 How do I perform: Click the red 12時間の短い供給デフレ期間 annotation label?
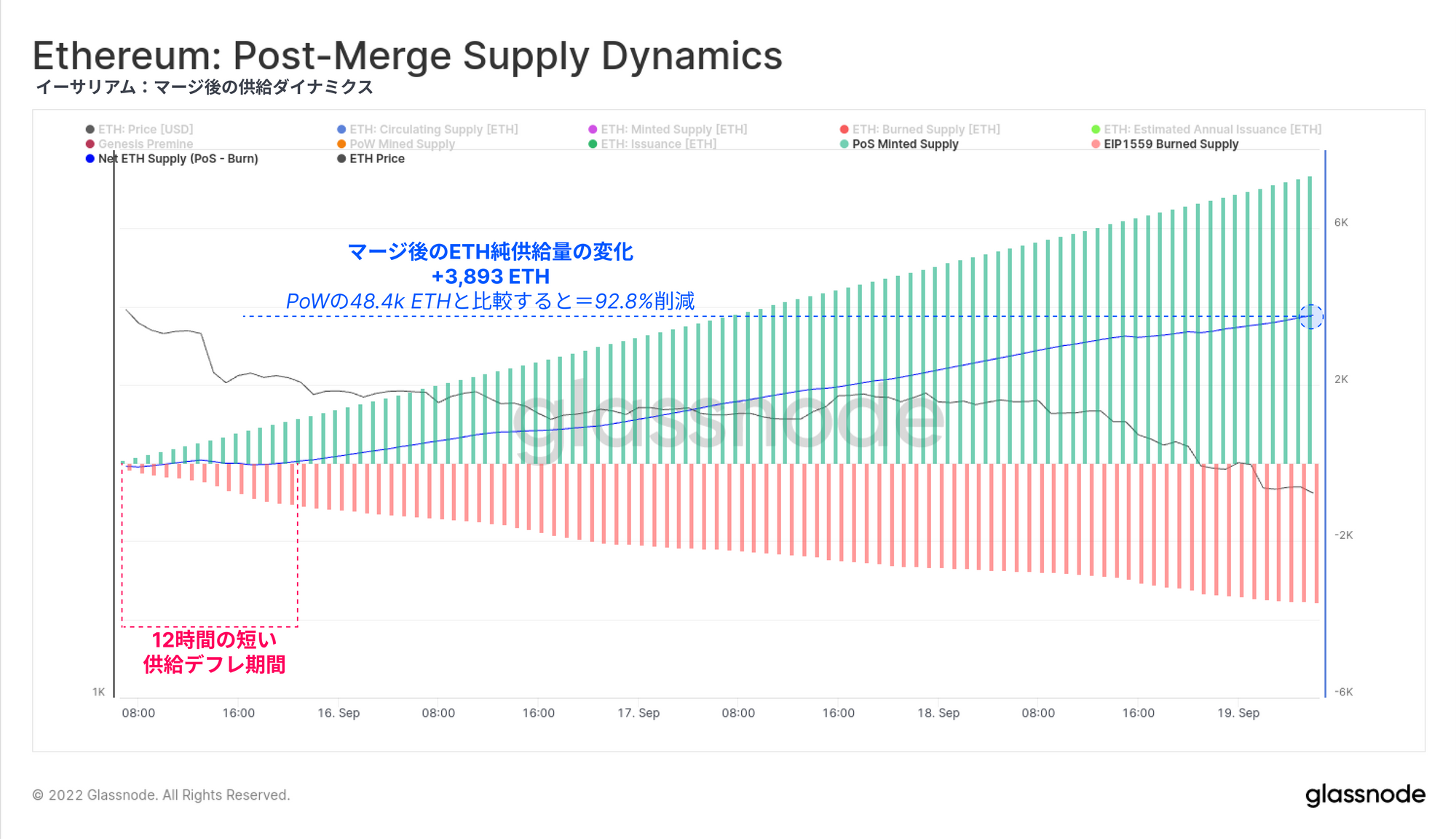pos(214,652)
